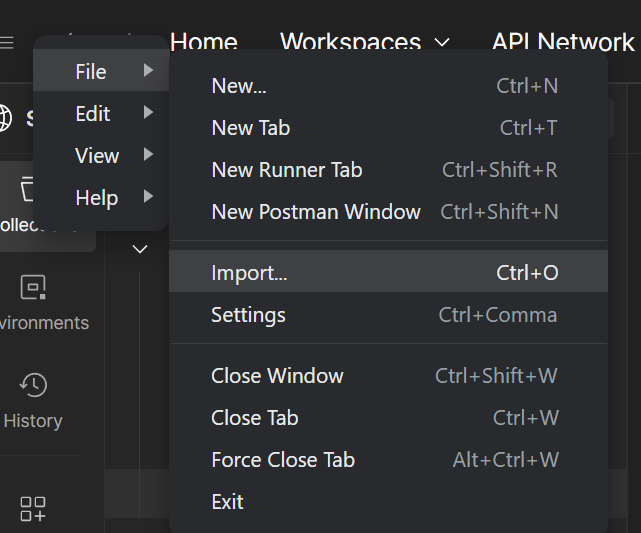Select New Runner Tab entry
This screenshot has height=533, width=641.
(x=388, y=170)
